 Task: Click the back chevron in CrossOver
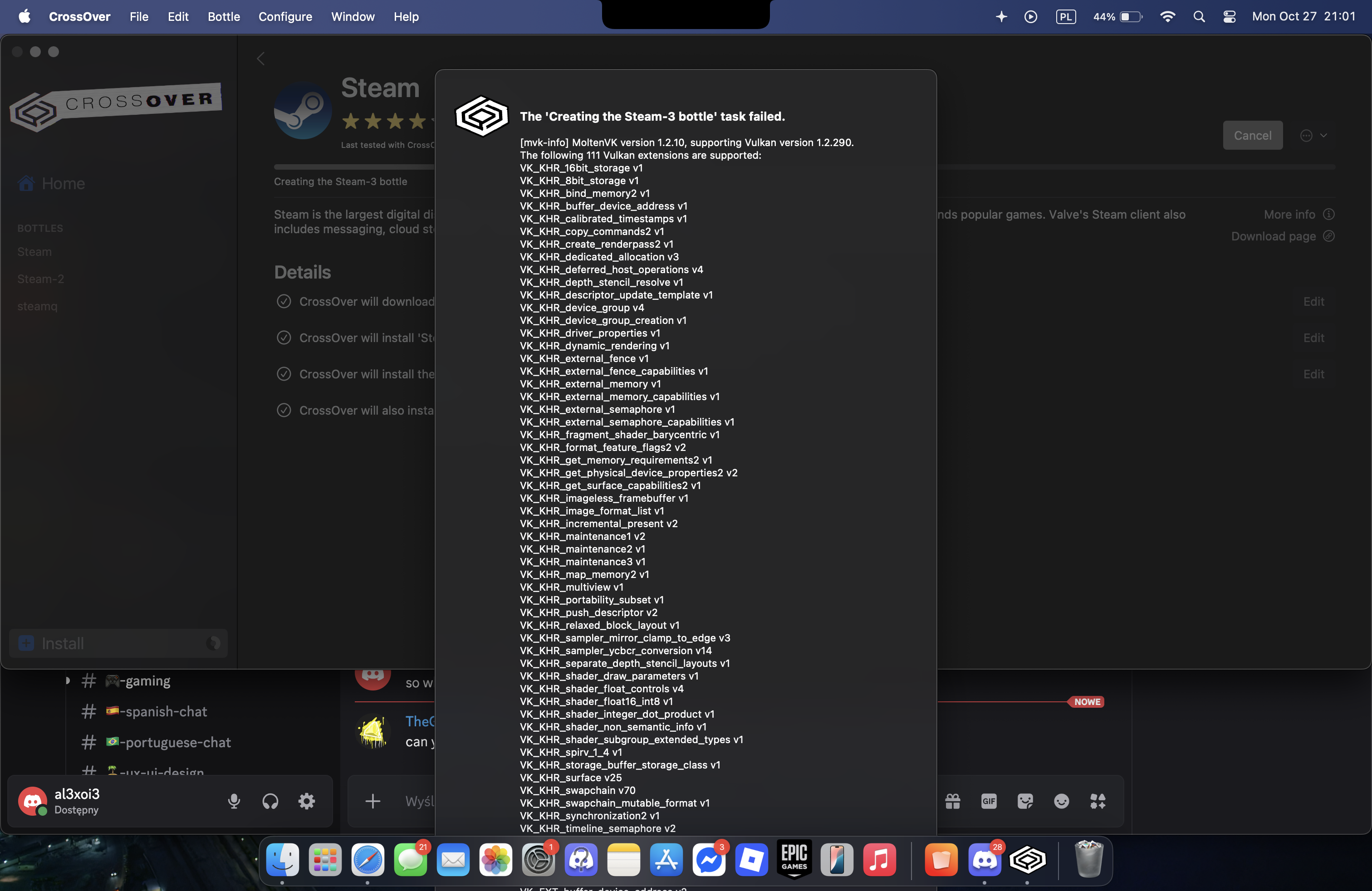pyautogui.click(x=260, y=58)
